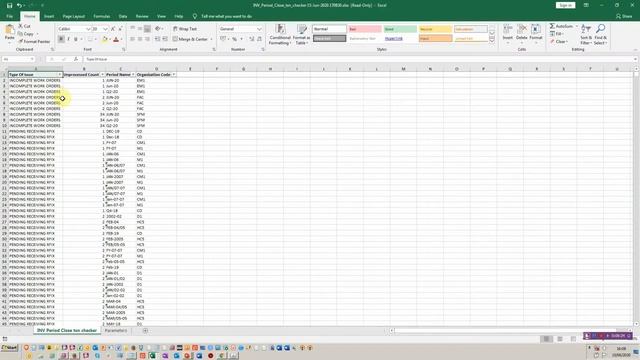The width and height of the screenshot is (640, 360).
Task: Open the View ribbon tab
Action: coord(161,16)
